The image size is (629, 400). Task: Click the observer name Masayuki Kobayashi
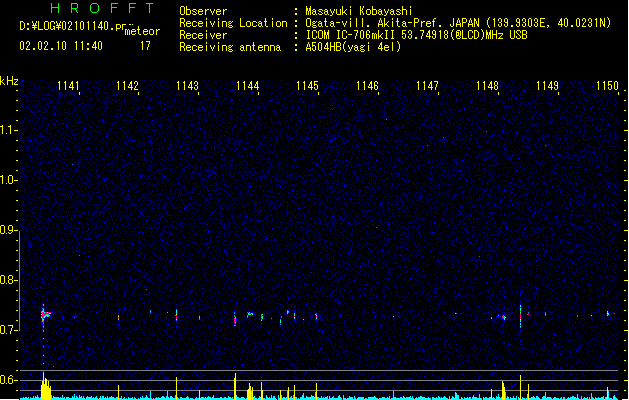click(359, 11)
